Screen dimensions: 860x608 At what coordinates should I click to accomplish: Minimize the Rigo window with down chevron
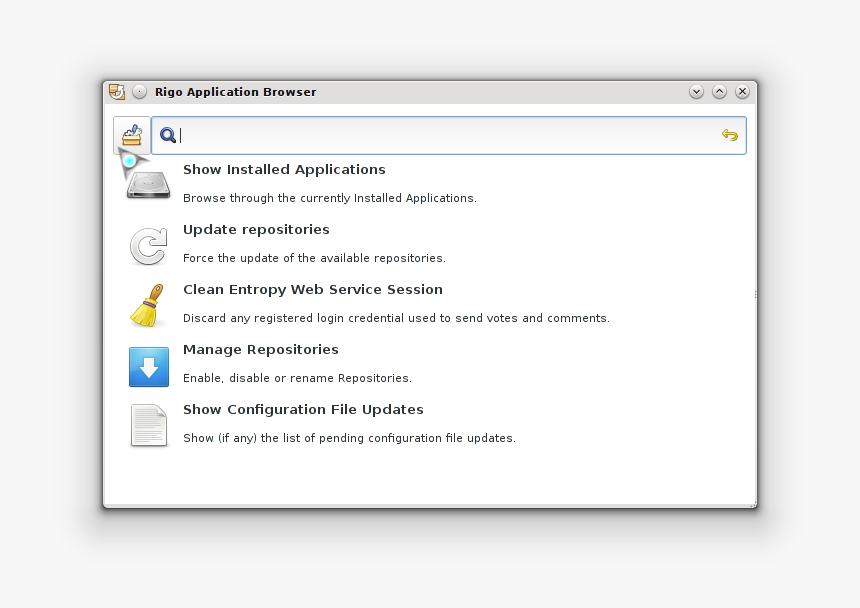tap(697, 92)
